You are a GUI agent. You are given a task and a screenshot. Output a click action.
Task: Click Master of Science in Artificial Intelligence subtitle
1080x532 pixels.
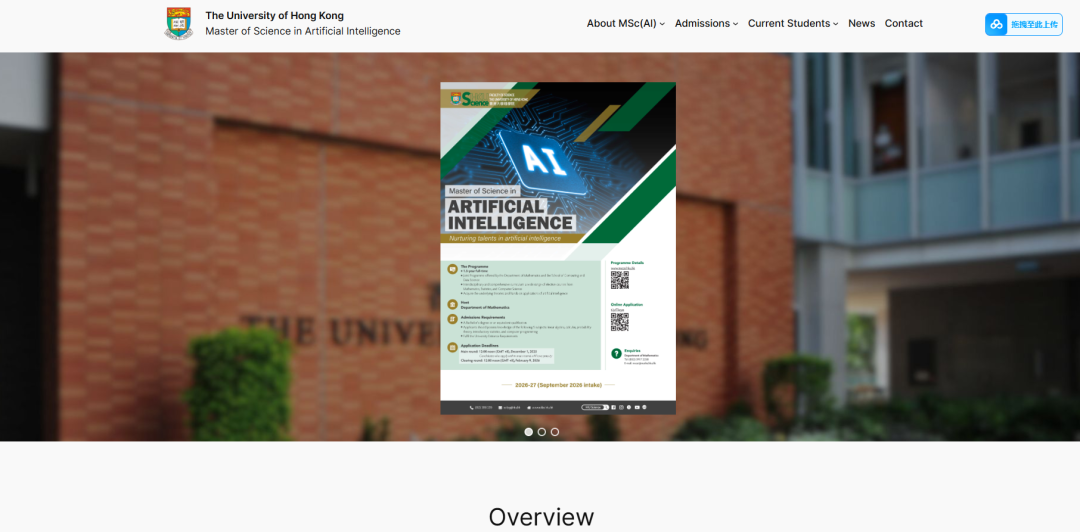302,31
